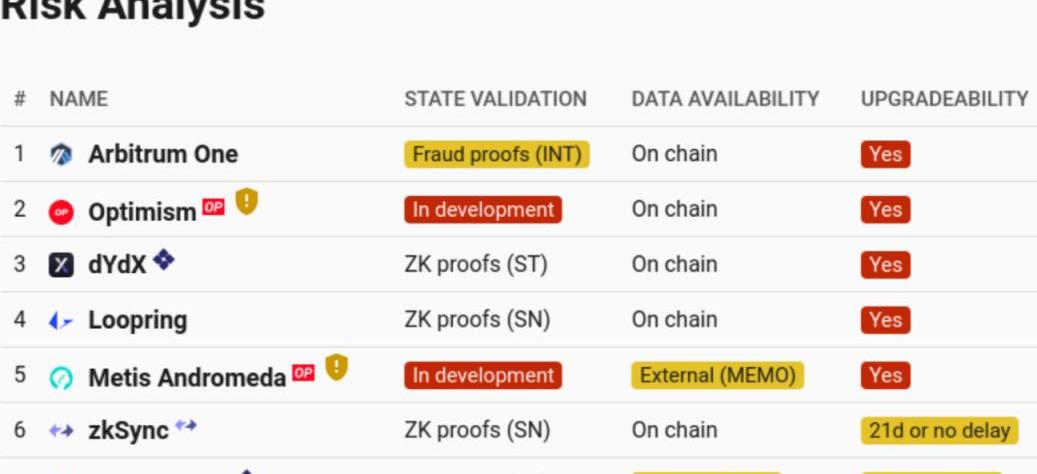Click the Fraud proofs (INT) badge

[x=496, y=155]
